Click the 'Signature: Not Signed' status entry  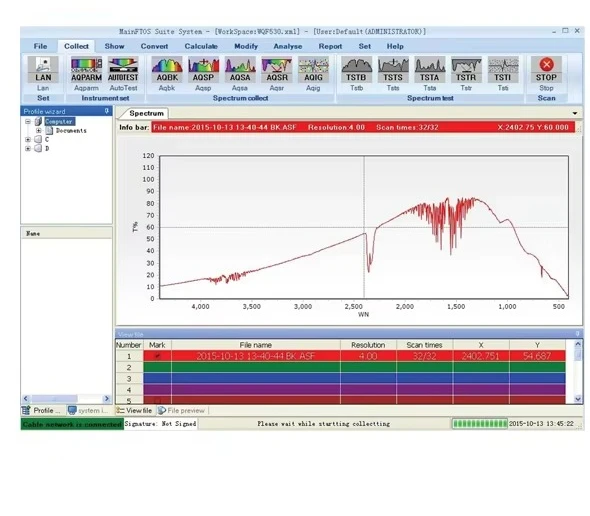tap(161, 424)
